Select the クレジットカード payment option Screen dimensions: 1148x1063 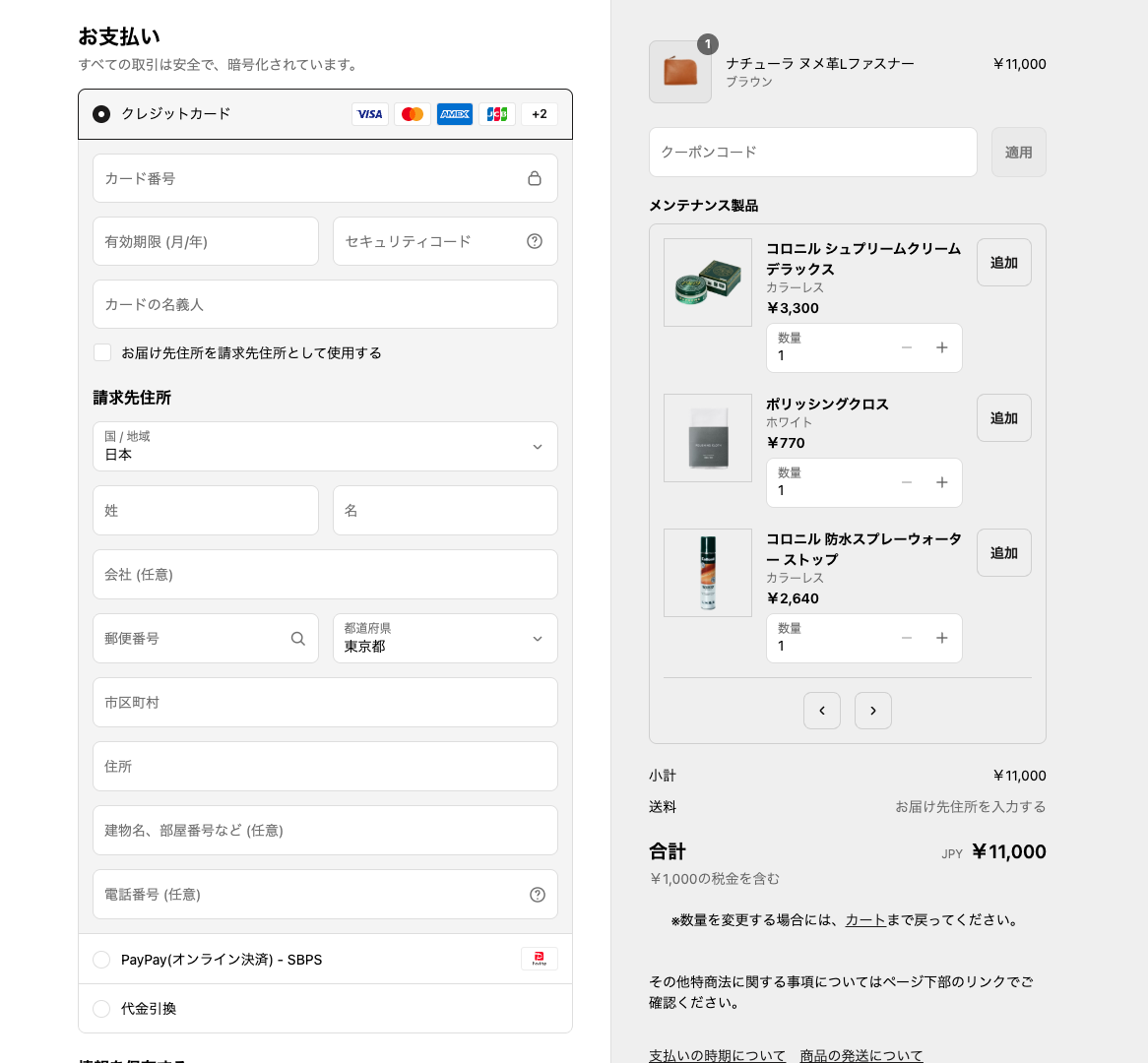[101, 114]
